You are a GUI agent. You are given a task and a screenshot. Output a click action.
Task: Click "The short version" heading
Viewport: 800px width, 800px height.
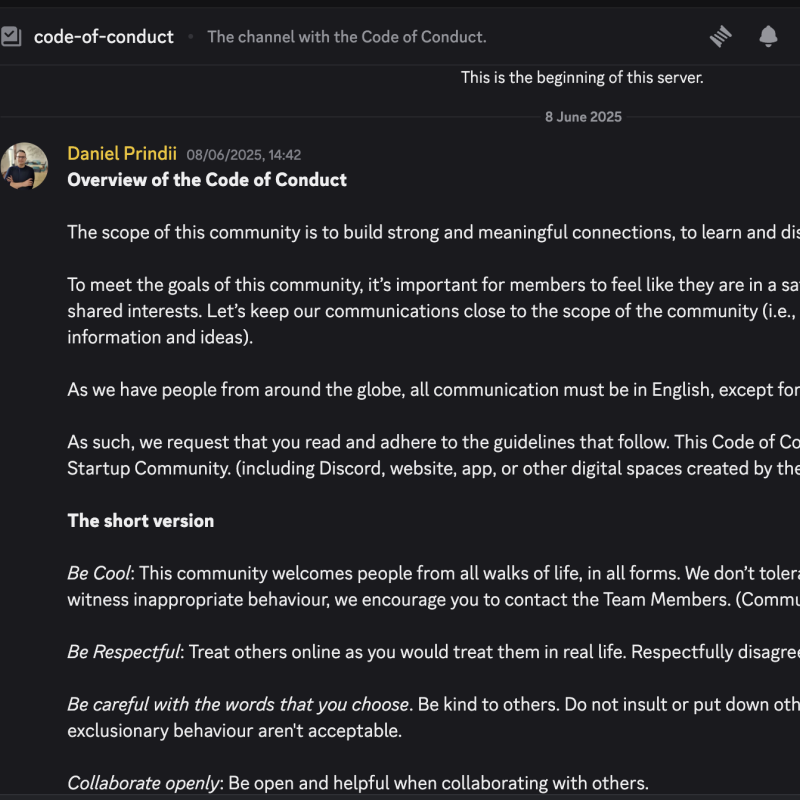pos(140,520)
